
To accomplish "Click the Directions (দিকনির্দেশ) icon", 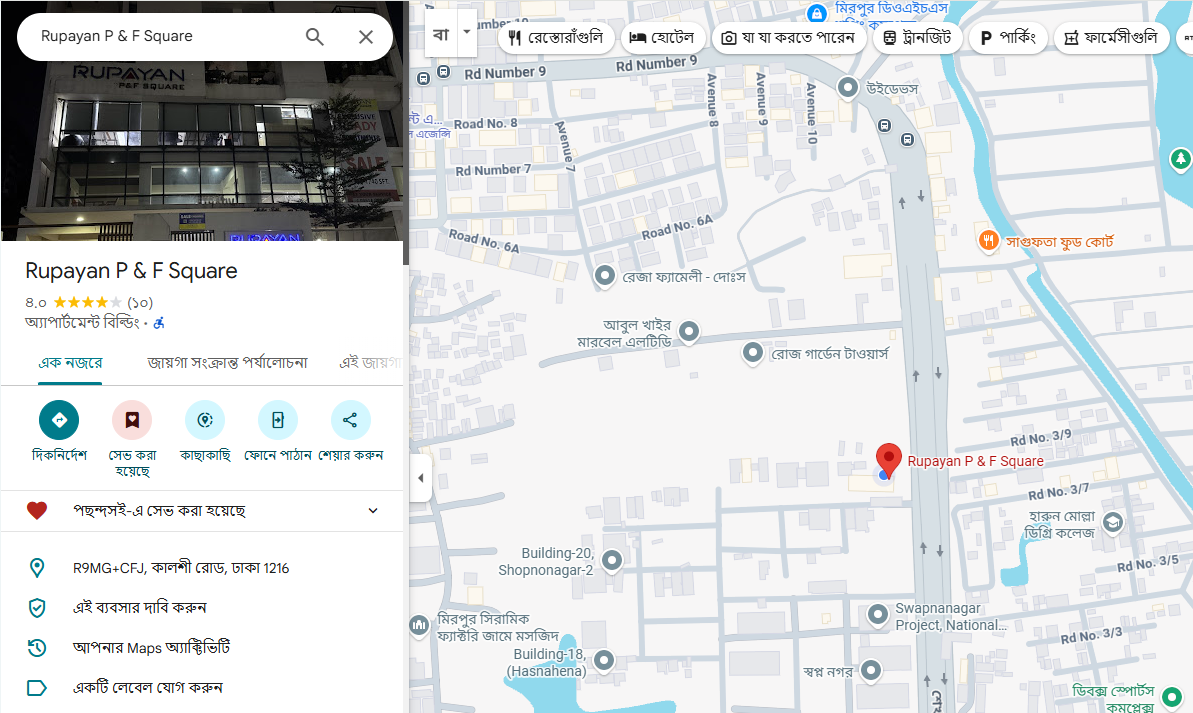I will point(59,420).
